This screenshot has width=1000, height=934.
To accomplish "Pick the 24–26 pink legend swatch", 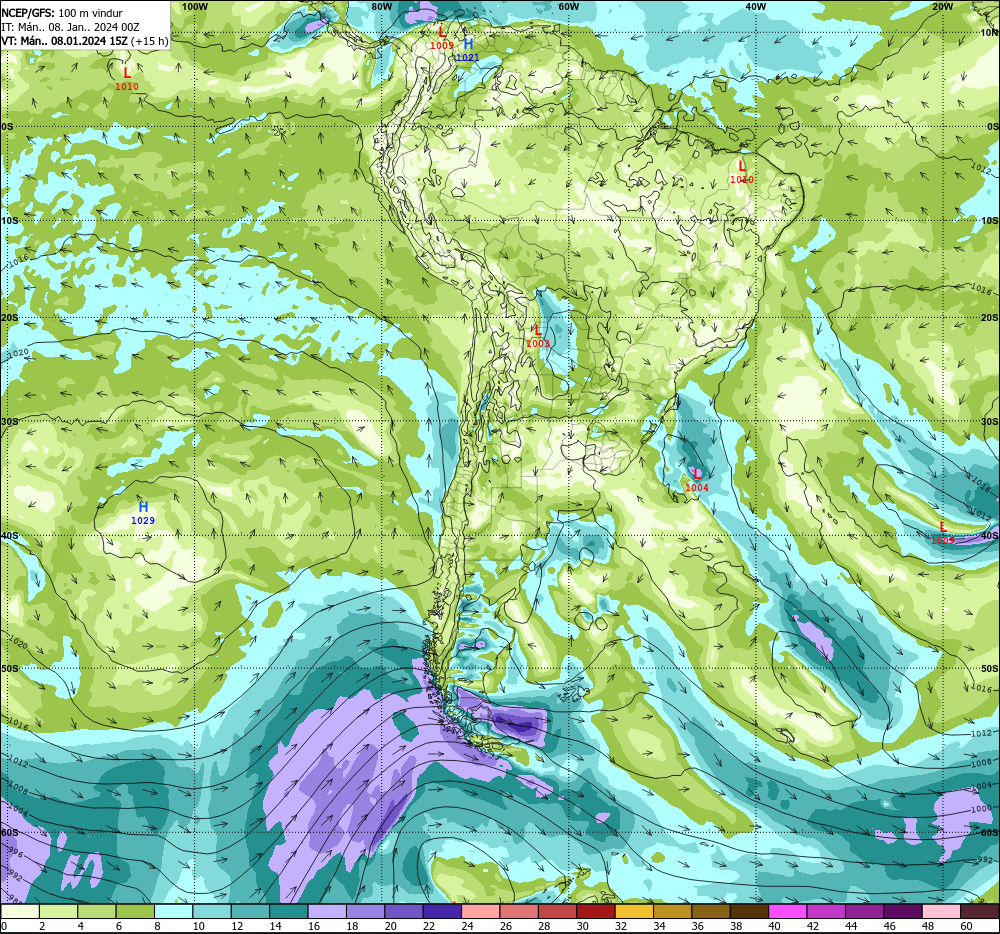I will tap(481, 911).
